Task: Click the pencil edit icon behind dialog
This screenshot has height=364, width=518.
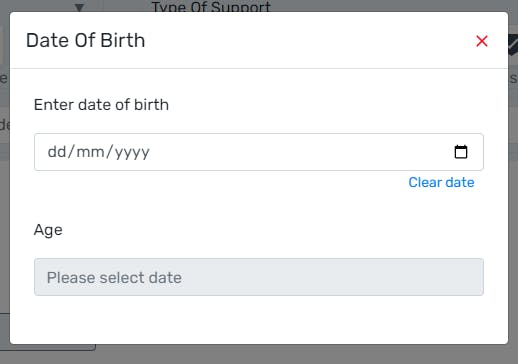Action: pyautogui.click(x=513, y=45)
